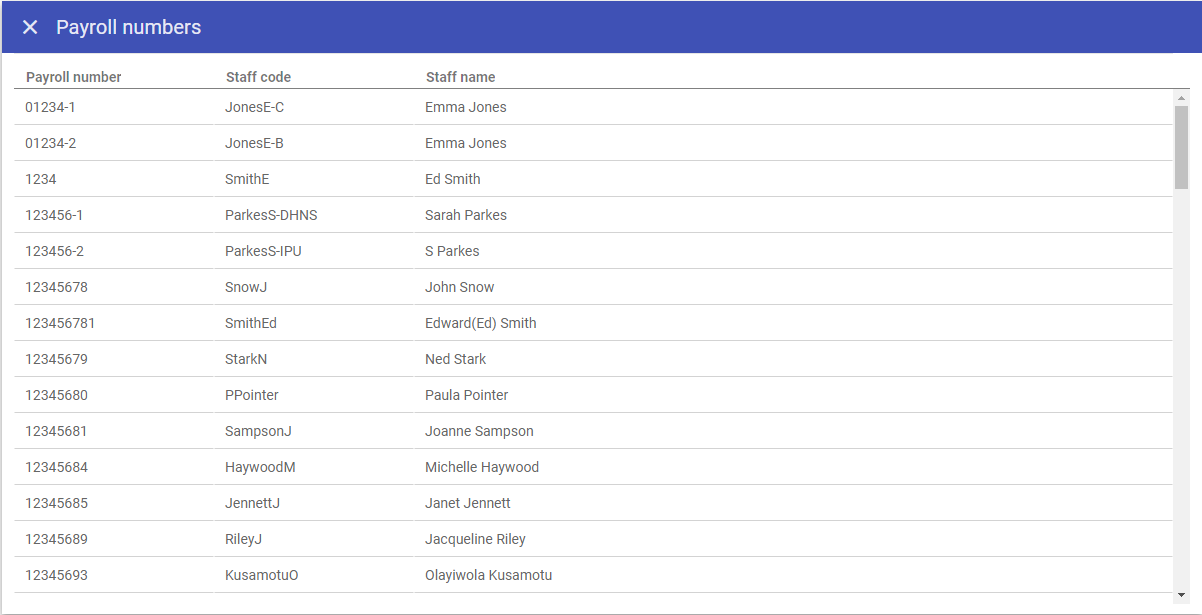Select payroll number 12345681
This screenshot has width=1202, height=615.
[56, 431]
